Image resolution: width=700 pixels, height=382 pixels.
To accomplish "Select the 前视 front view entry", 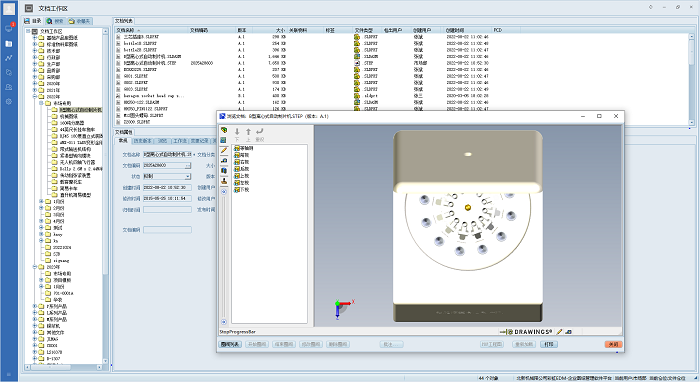I will point(242,155).
